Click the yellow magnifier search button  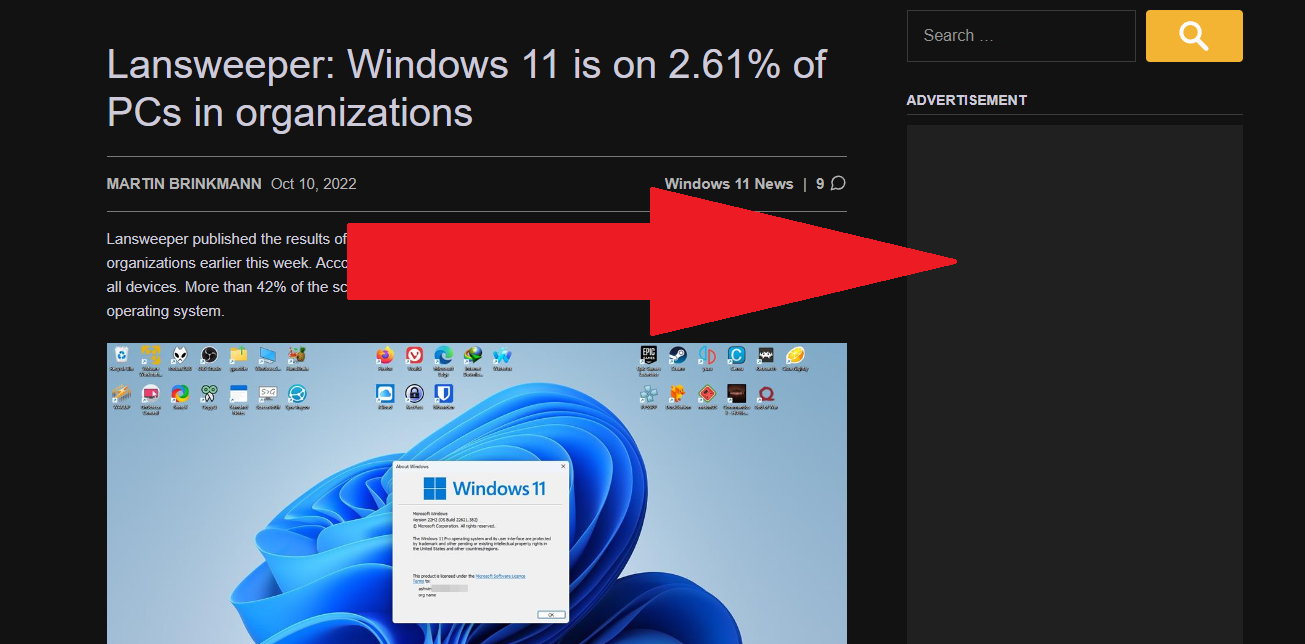pos(1194,36)
